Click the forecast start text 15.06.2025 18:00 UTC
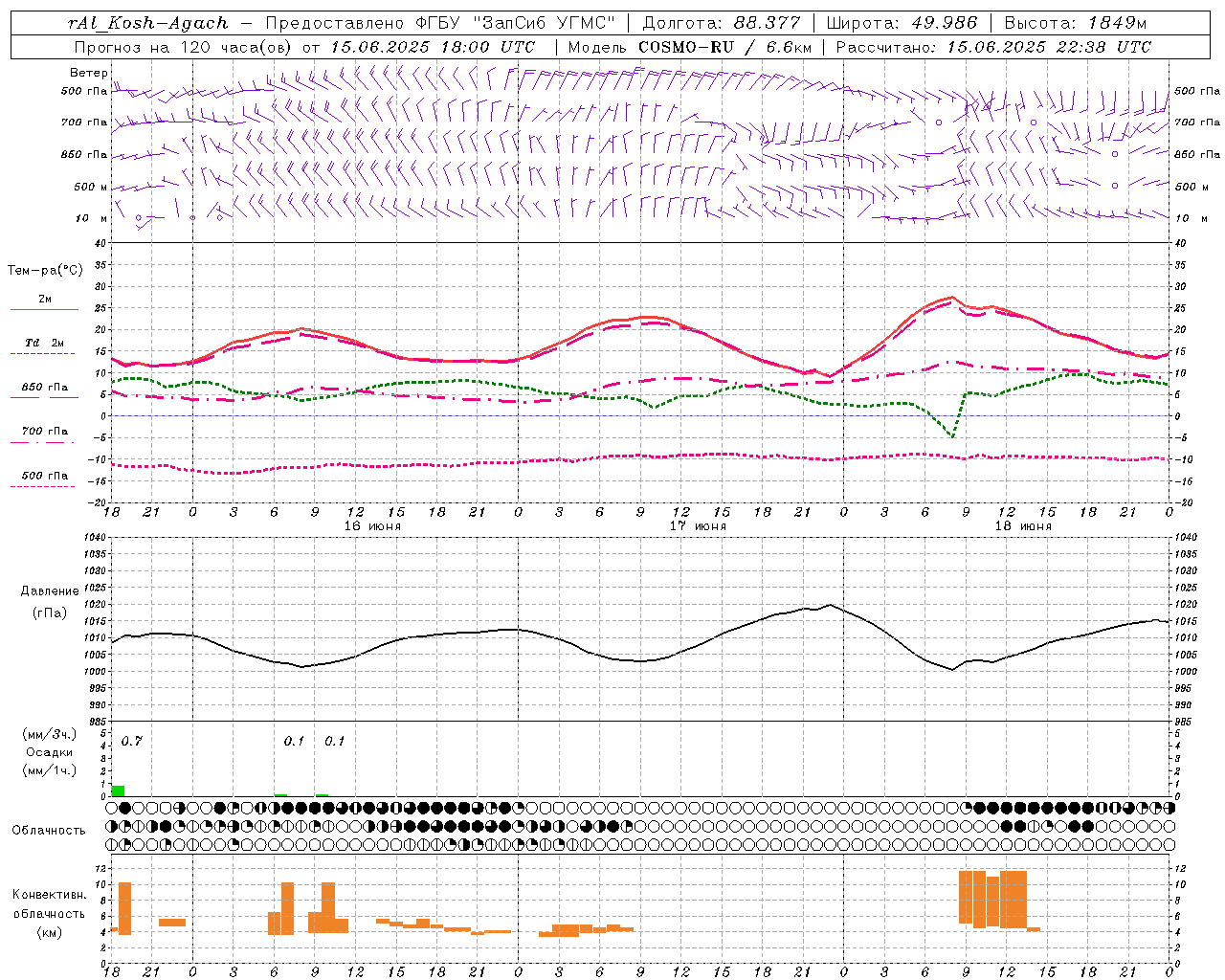Image resolution: width=1225 pixels, height=980 pixels. (433, 47)
